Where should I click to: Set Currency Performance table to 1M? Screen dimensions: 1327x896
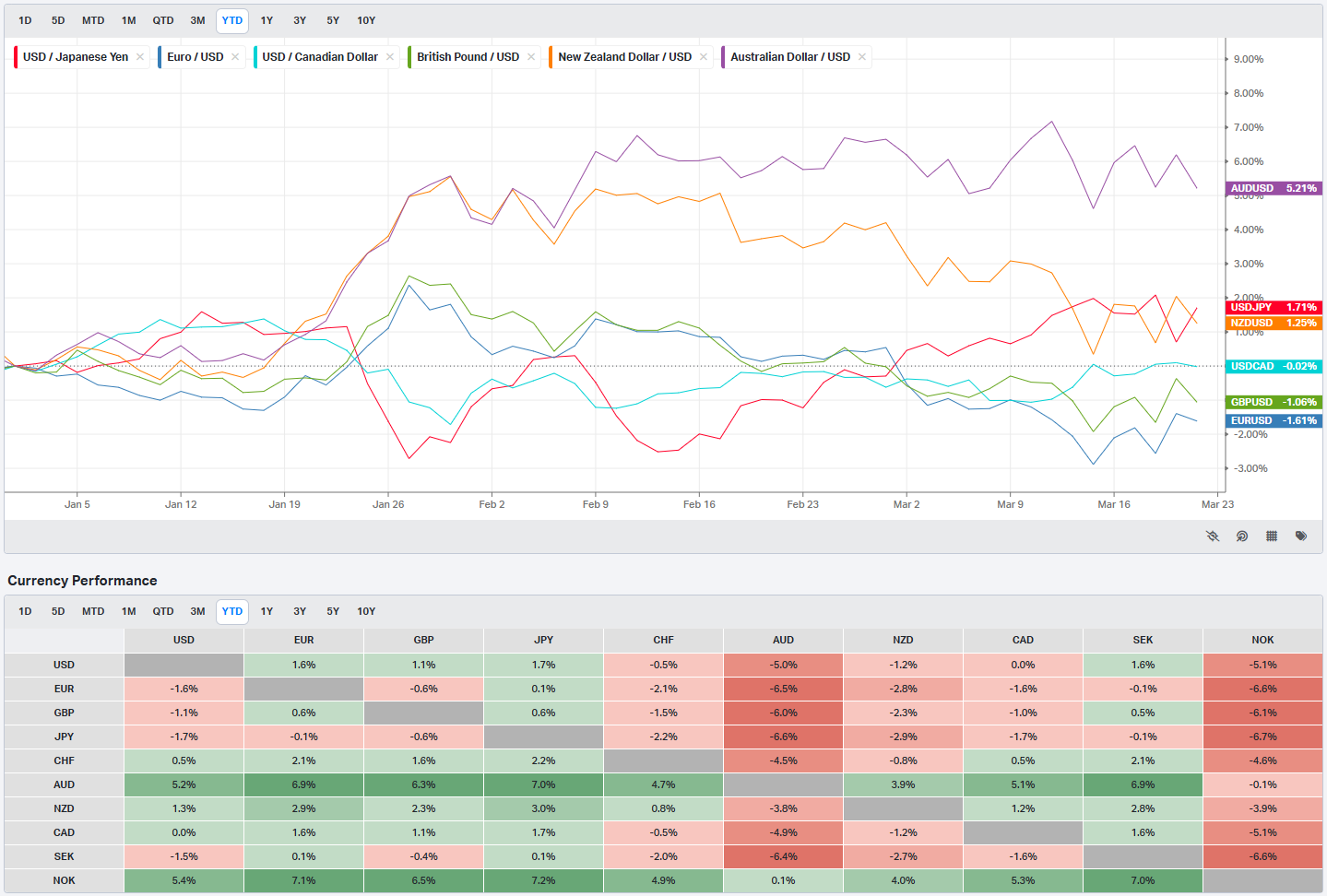129,611
